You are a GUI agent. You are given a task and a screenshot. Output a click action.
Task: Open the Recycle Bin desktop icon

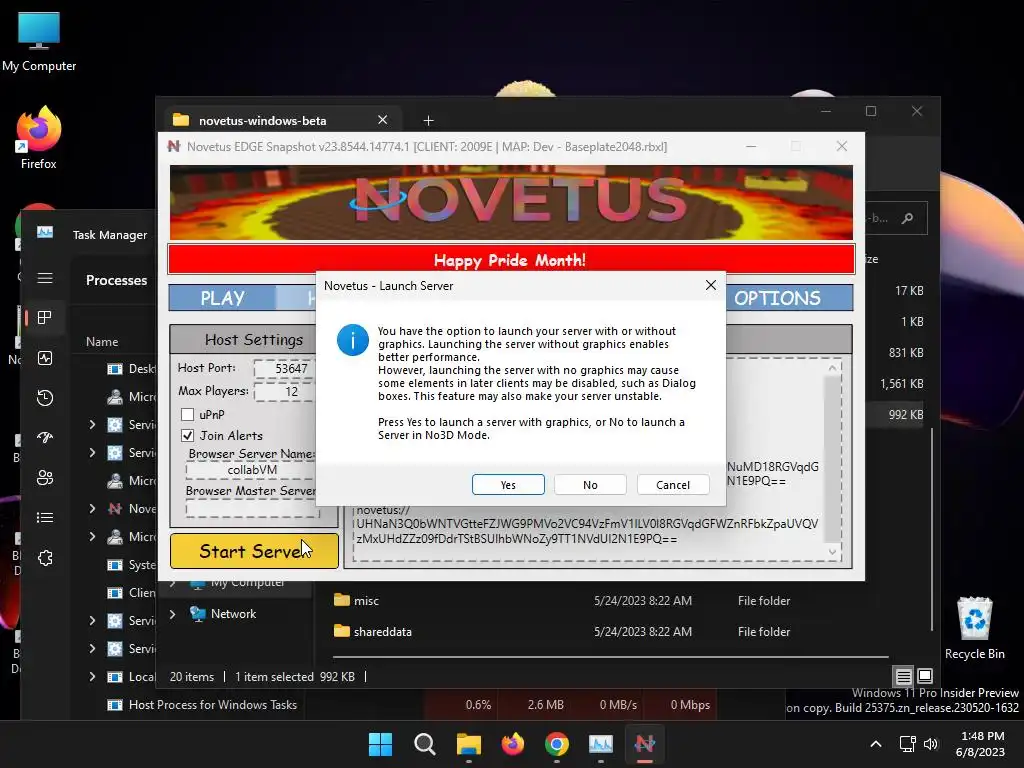coord(974,628)
